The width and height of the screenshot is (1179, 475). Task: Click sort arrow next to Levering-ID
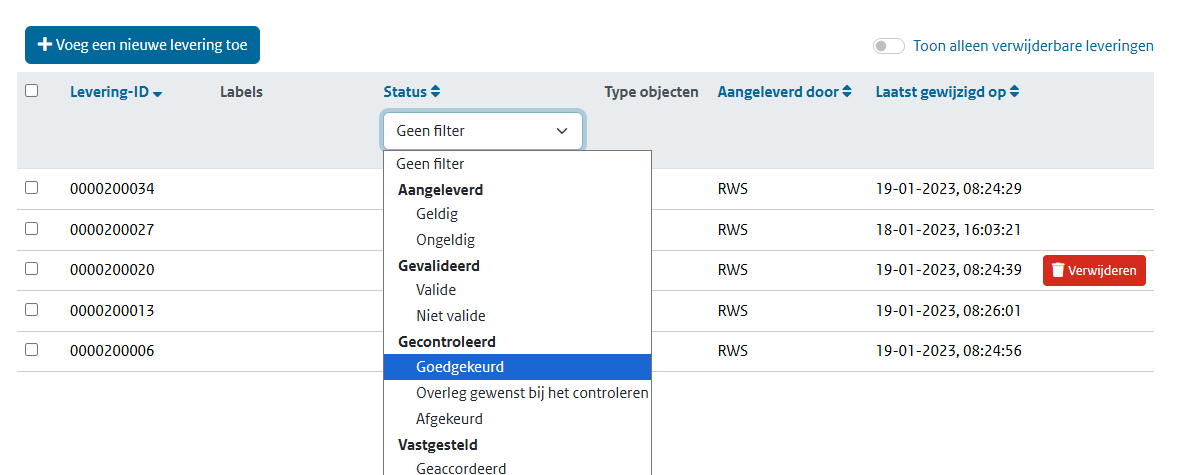(x=158, y=93)
